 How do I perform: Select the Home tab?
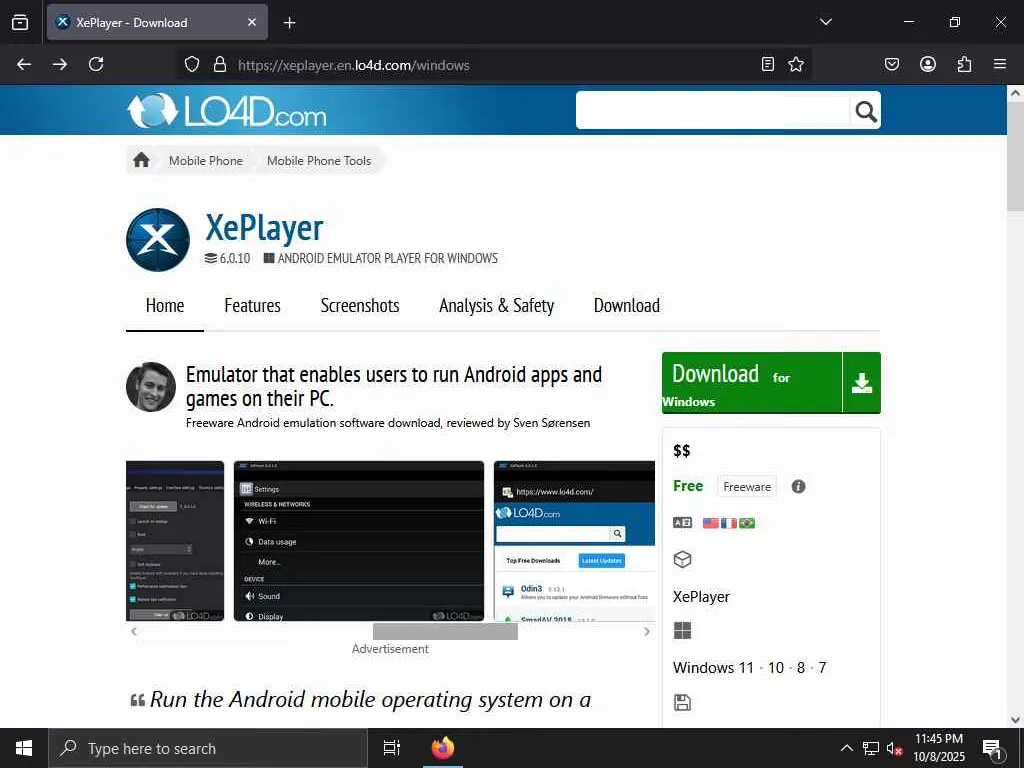click(x=165, y=306)
